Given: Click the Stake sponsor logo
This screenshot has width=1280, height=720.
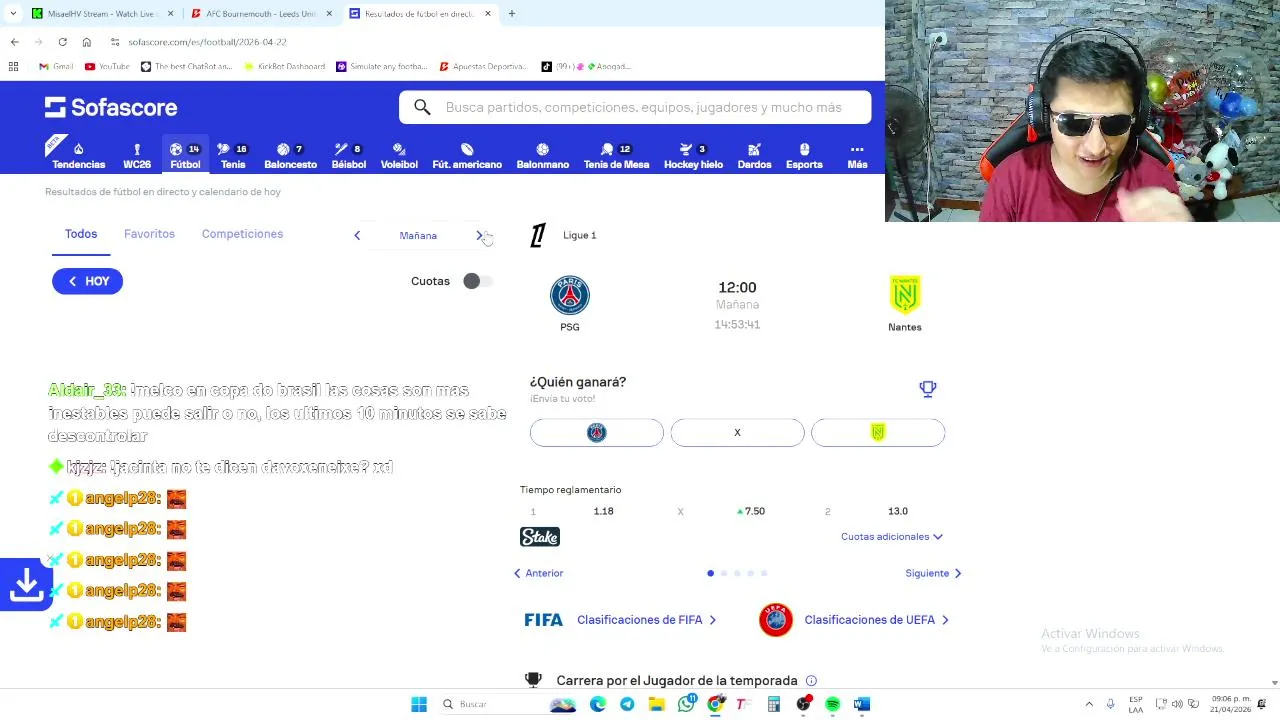Looking at the screenshot, I should (540, 537).
